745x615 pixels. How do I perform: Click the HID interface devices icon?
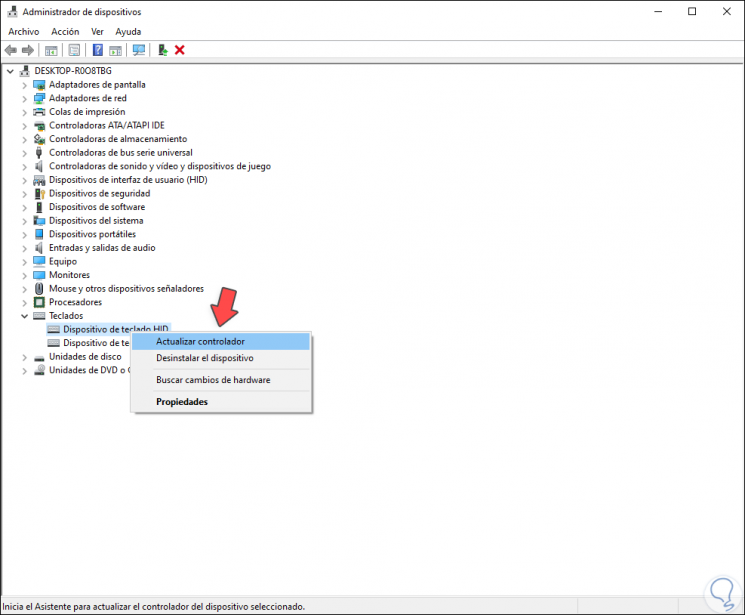(39, 180)
